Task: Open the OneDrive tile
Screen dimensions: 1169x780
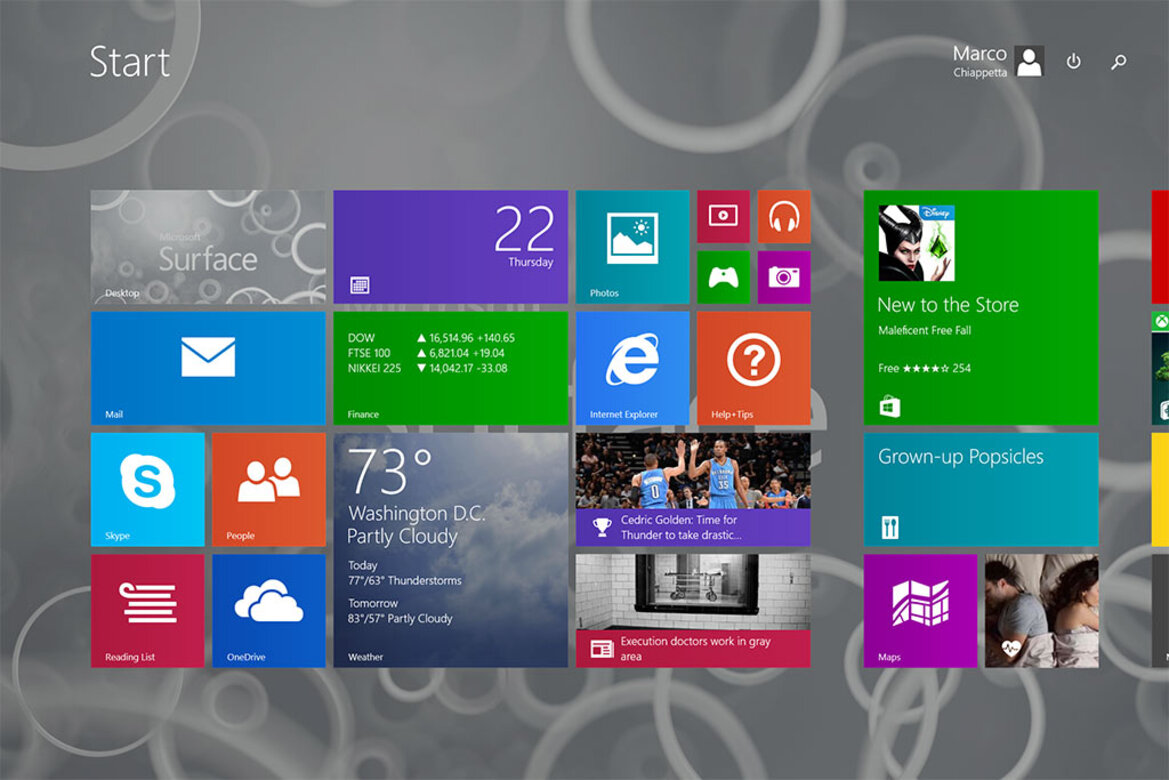Action: point(268,611)
